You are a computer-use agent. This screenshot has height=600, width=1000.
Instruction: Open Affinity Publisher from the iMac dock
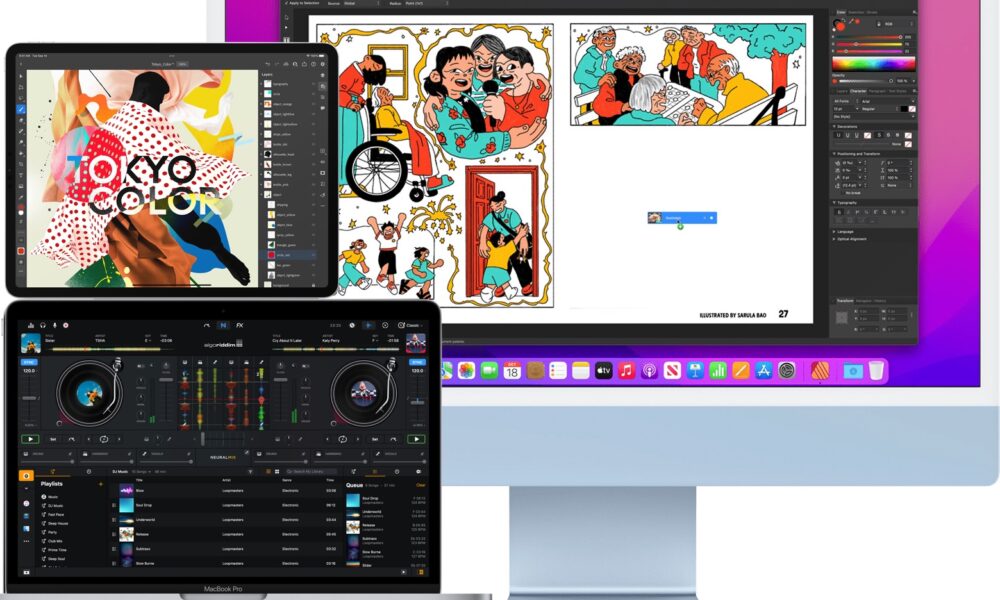coord(820,370)
